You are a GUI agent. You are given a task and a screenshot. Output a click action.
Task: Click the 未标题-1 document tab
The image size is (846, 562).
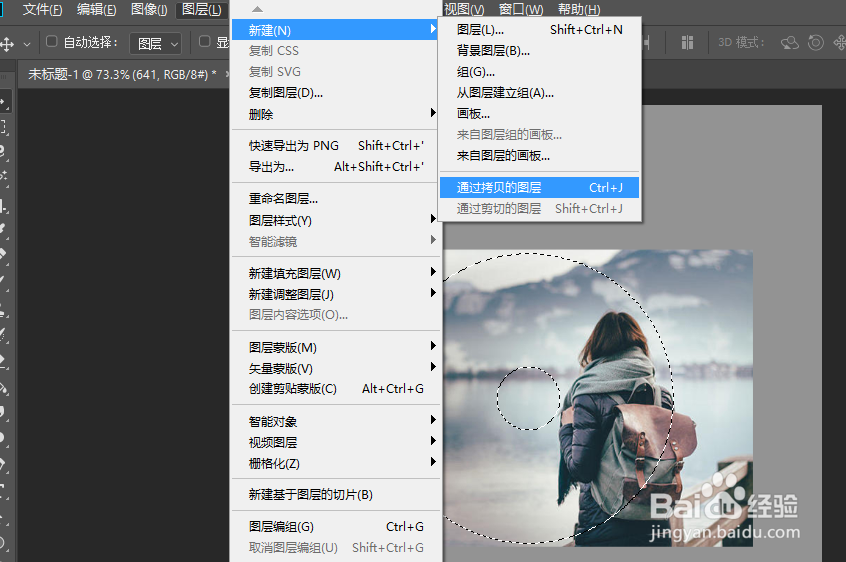122,74
